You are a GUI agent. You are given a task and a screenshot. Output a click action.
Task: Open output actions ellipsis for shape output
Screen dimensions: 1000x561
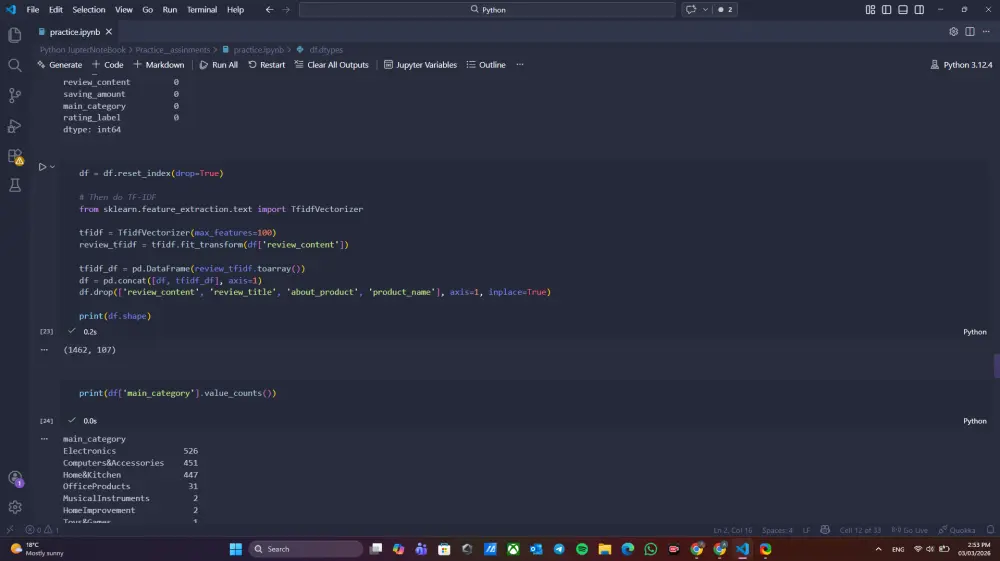(44, 350)
